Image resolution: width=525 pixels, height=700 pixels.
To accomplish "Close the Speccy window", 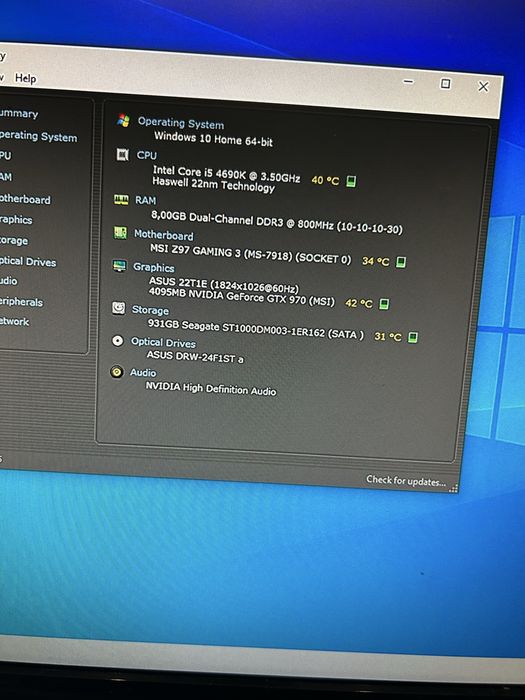I will pos(483,86).
